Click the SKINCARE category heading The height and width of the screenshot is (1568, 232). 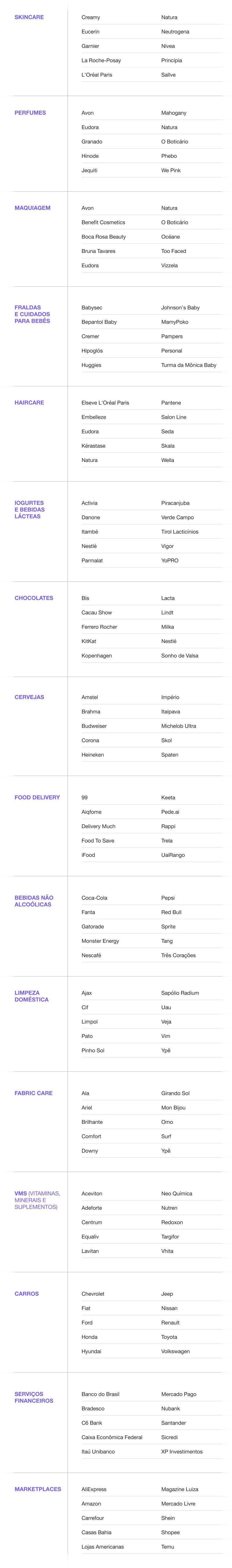click(x=29, y=17)
